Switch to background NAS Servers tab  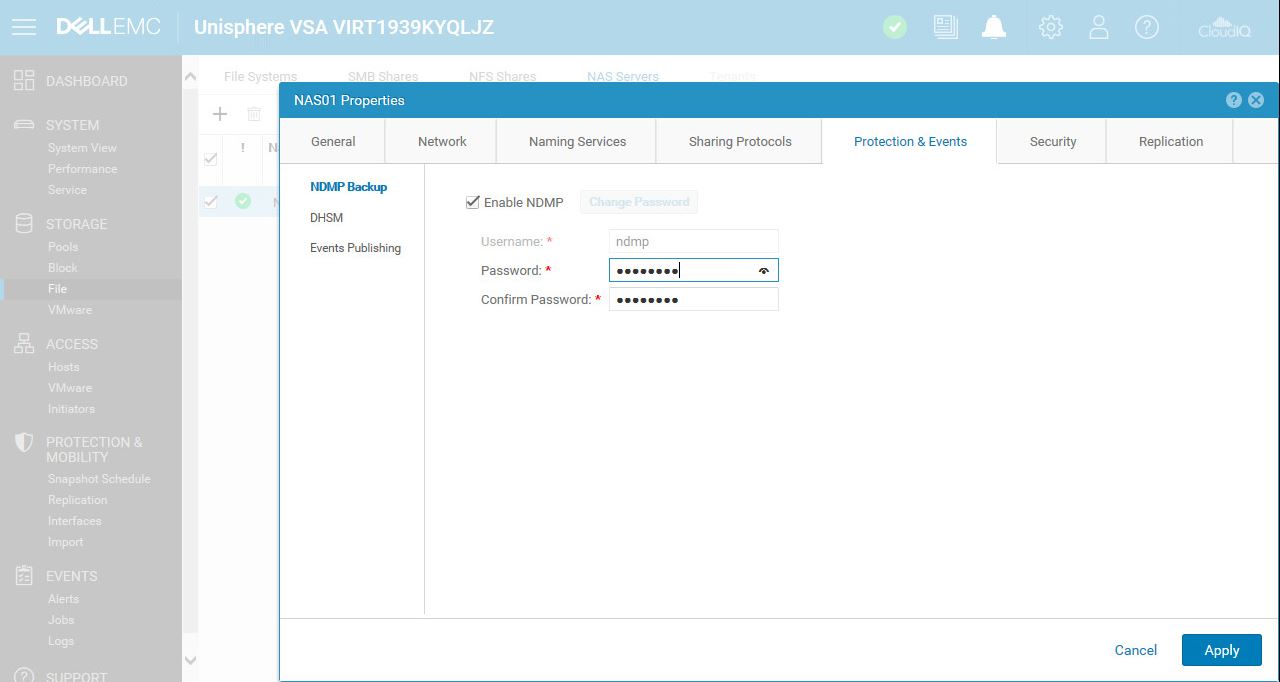(x=623, y=76)
